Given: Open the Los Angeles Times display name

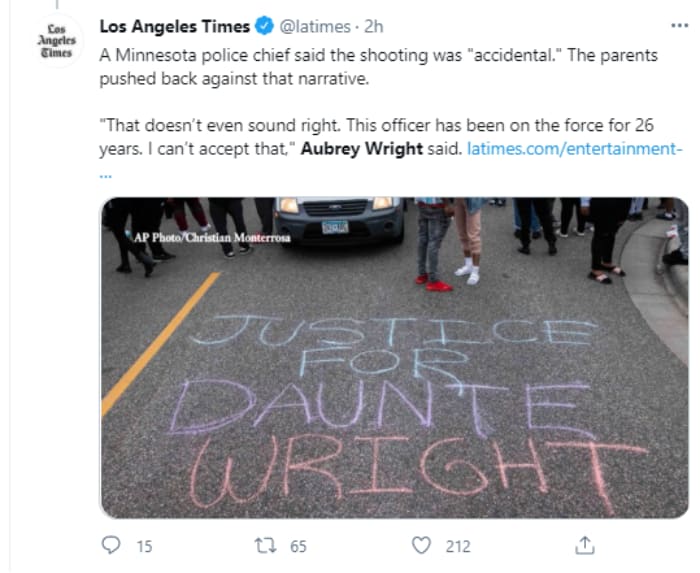Looking at the screenshot, I should click(x=176, y=26).
